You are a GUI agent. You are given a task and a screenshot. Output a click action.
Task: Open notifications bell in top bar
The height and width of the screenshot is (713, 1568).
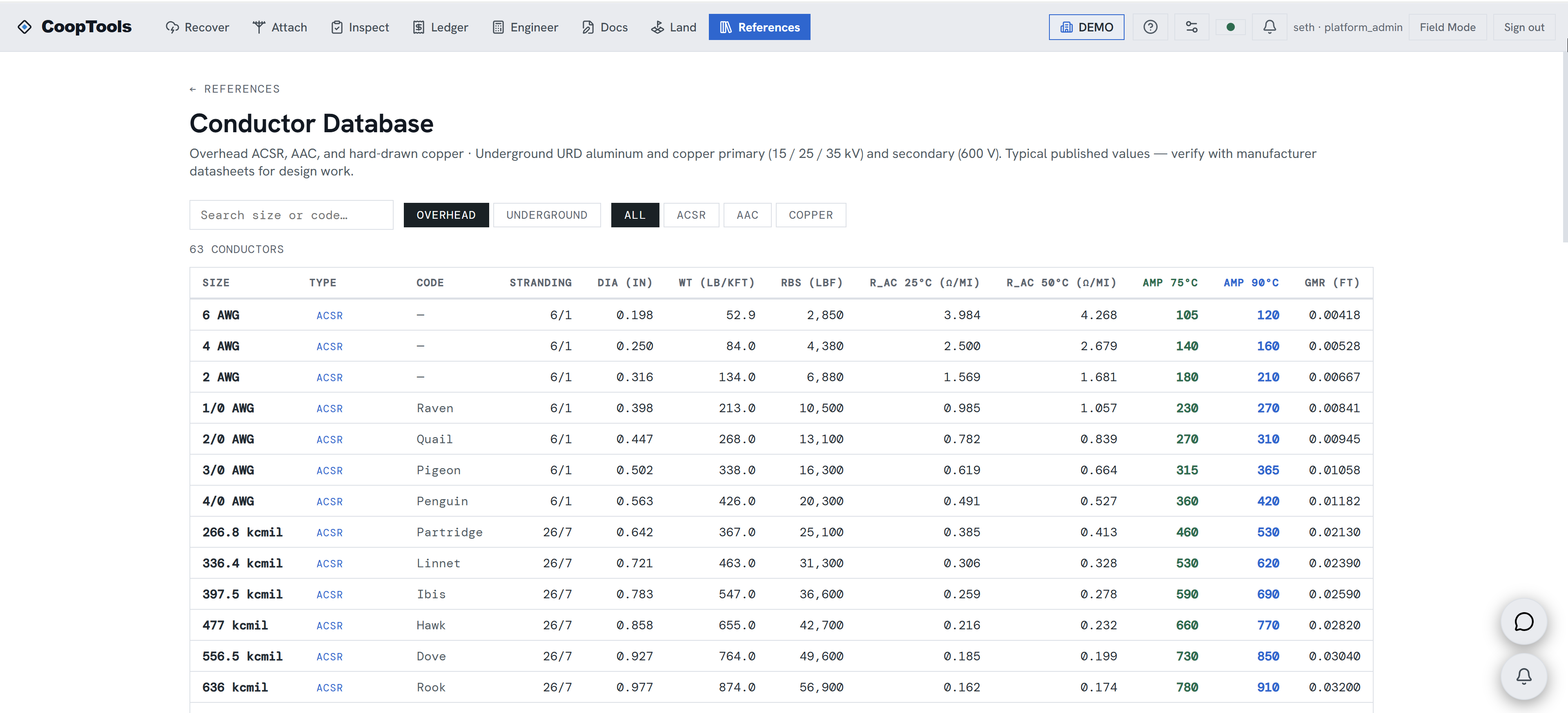tap(1269, 27)
